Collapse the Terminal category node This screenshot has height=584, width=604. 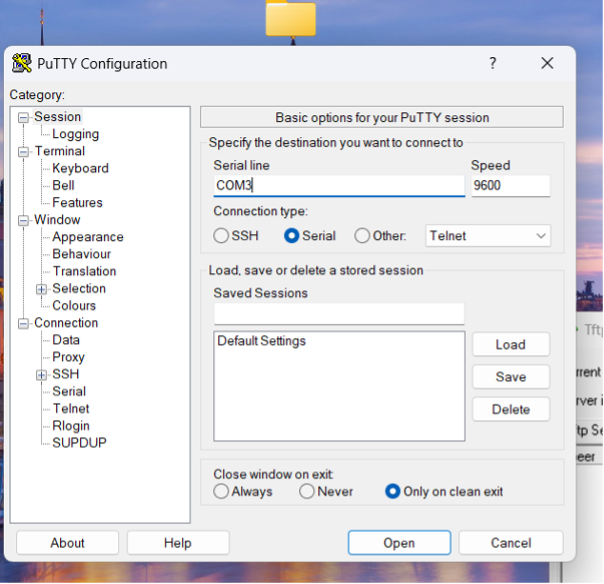[x=24, y=152]
